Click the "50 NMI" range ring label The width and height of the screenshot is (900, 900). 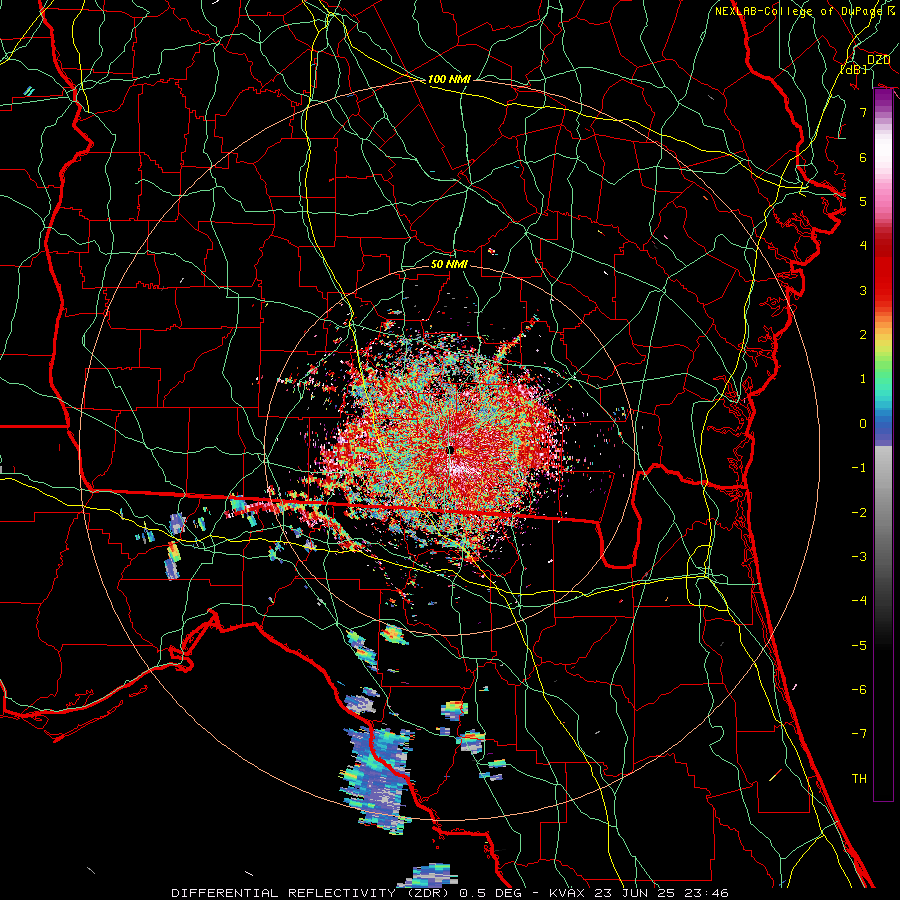[449, 264]
